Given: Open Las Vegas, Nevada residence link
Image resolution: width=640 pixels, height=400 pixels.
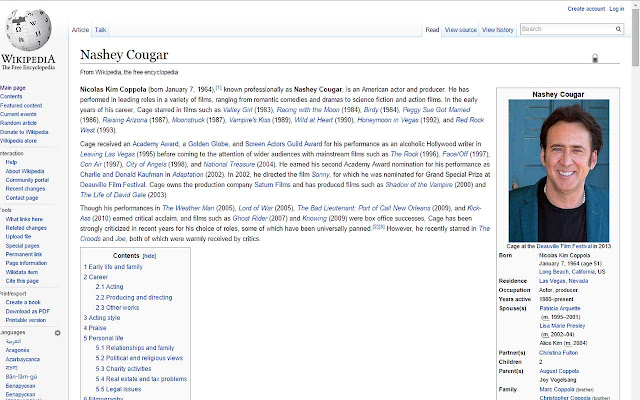Looking at the screenshot, I should coord(563,281).
